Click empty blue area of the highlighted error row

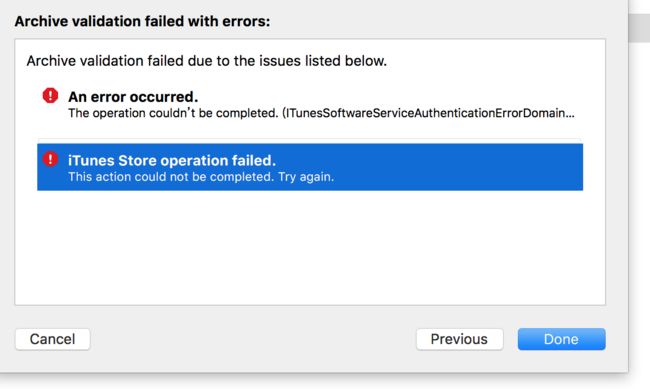click(456, 167)
